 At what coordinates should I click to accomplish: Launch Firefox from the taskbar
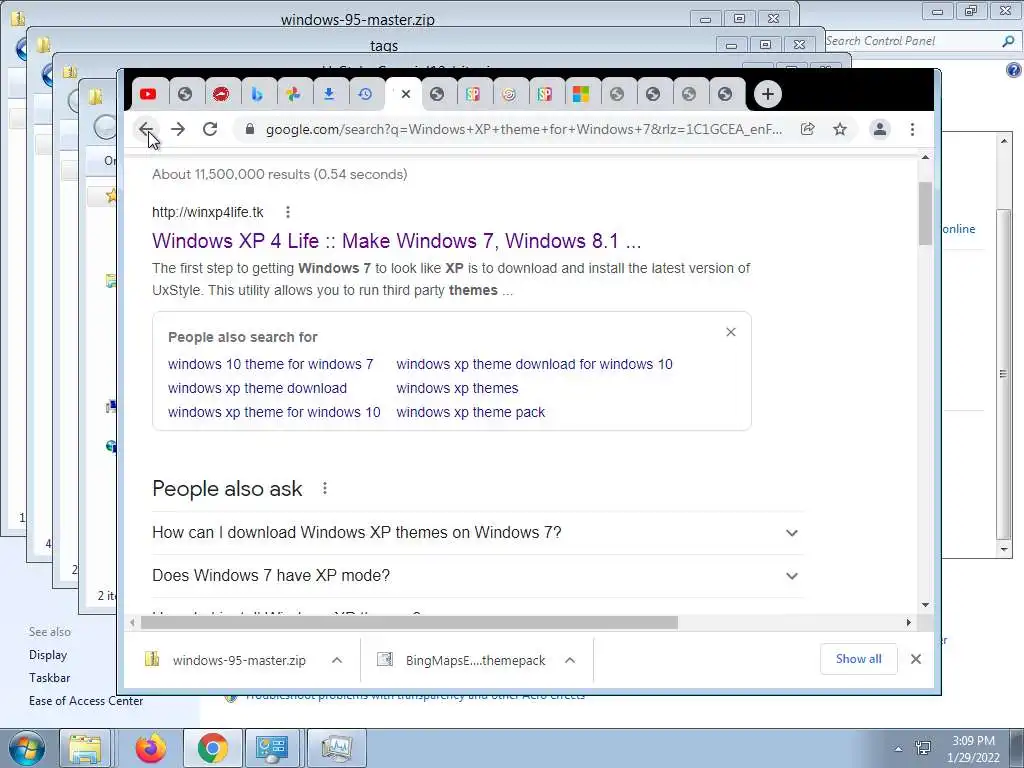[151, 748]
